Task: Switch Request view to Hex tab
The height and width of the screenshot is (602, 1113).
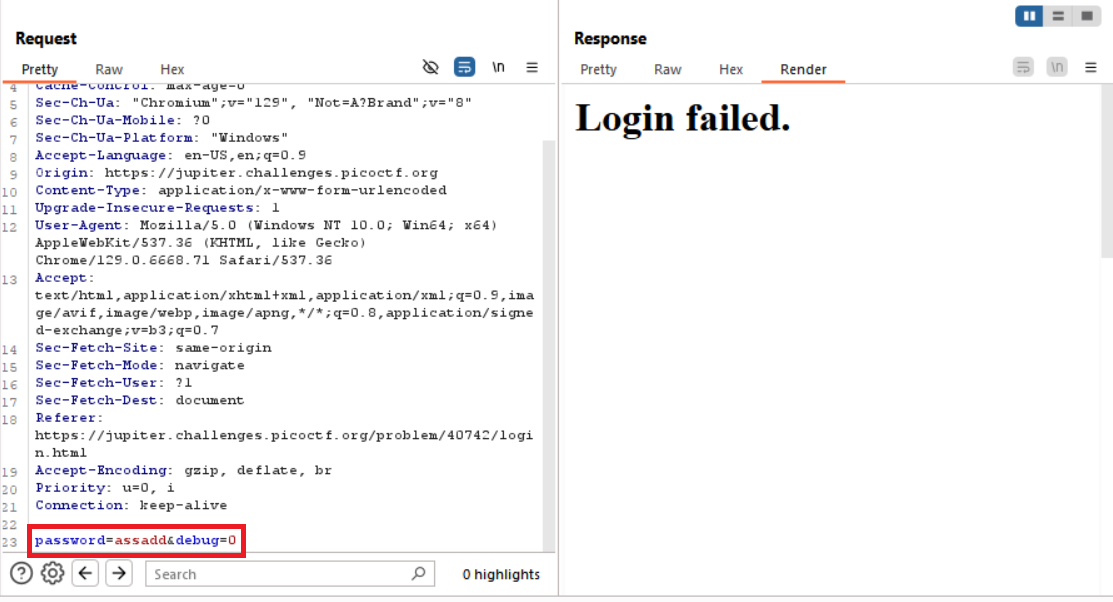Action: pos(172,69)
